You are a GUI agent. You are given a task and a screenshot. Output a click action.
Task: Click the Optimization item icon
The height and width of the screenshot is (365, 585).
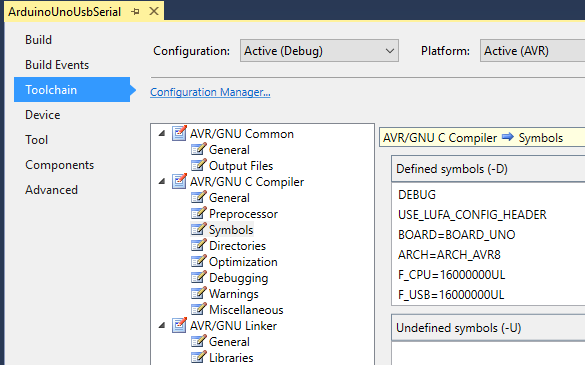(198, 262)
